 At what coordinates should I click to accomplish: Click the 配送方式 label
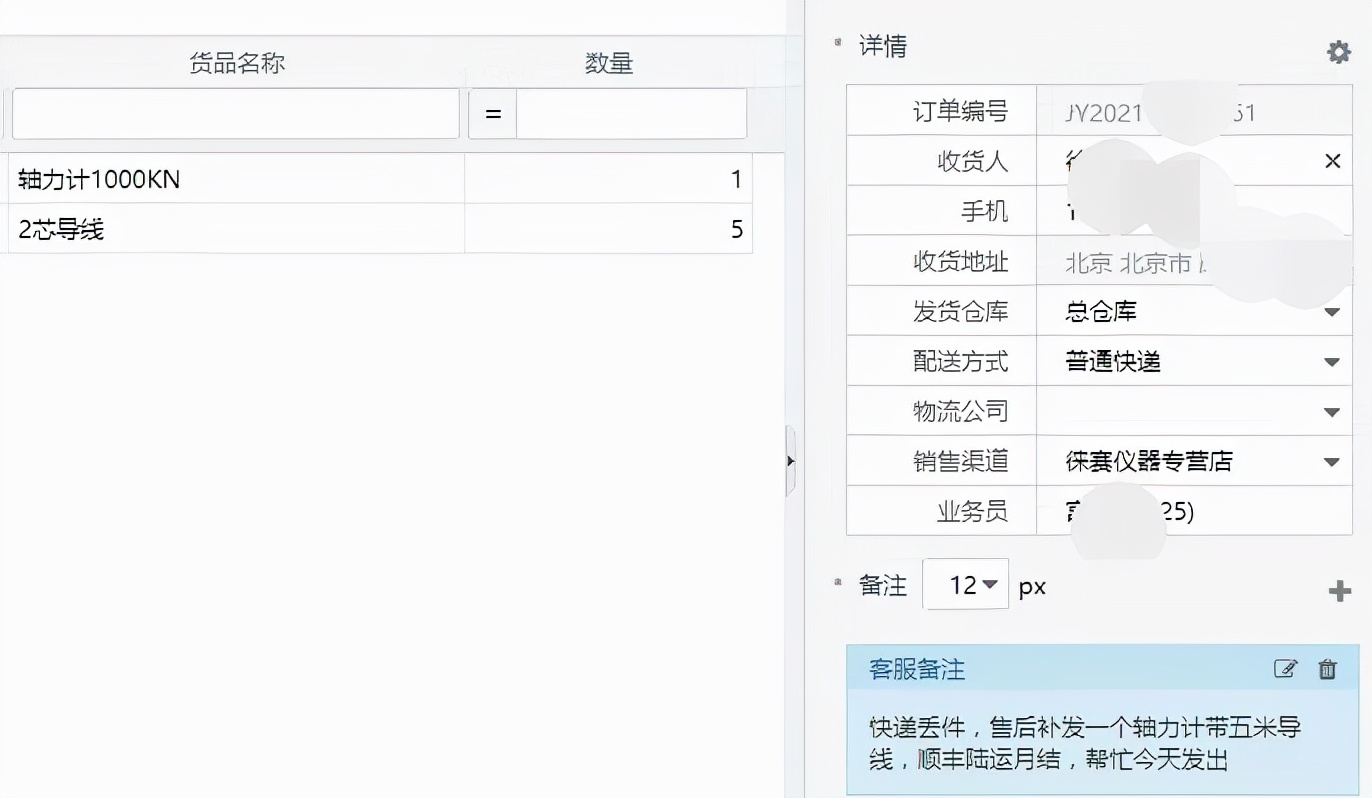pyautogui.click(x=960, y=361)
